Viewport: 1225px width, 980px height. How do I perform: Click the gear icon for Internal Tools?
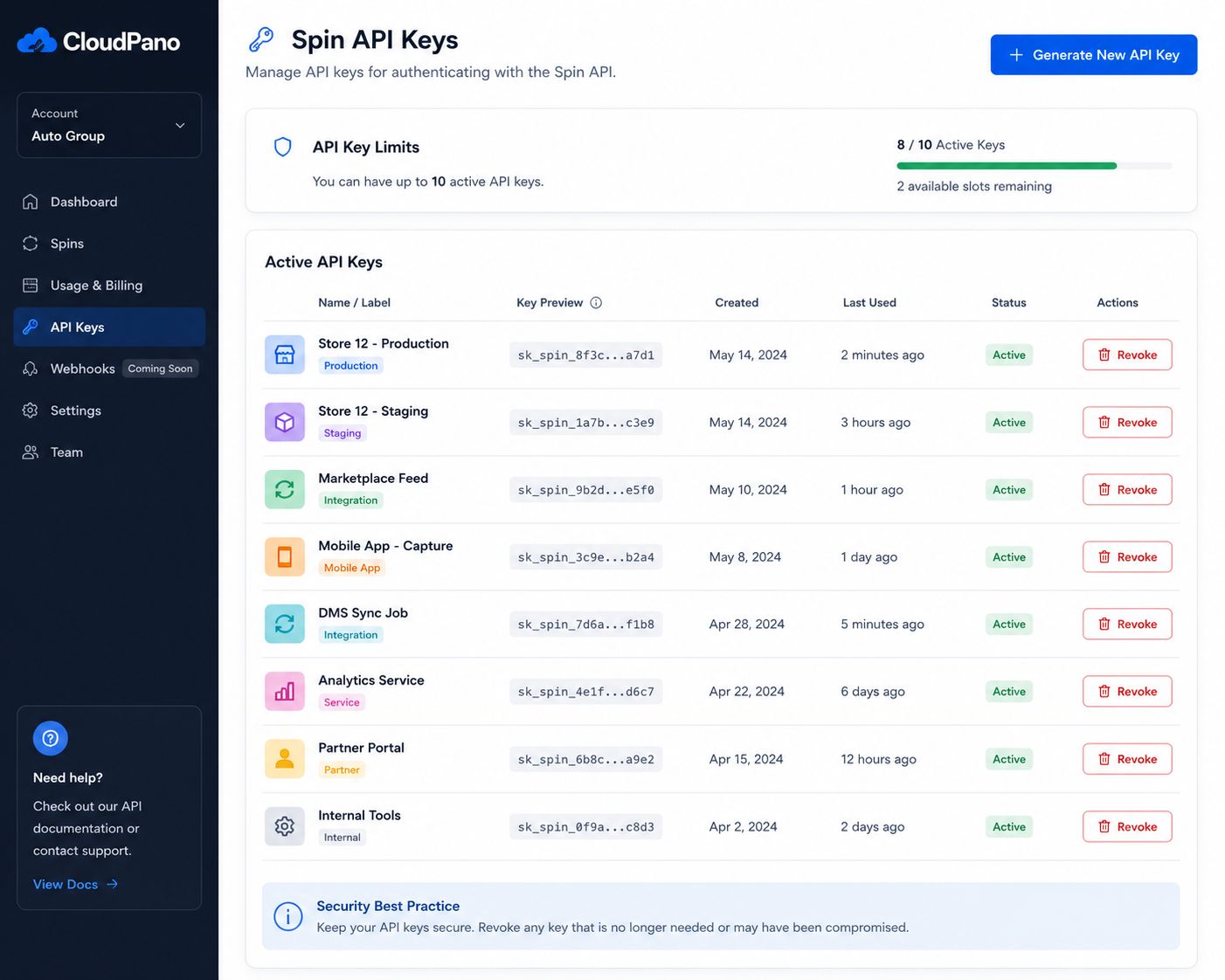tap(285, 826)
